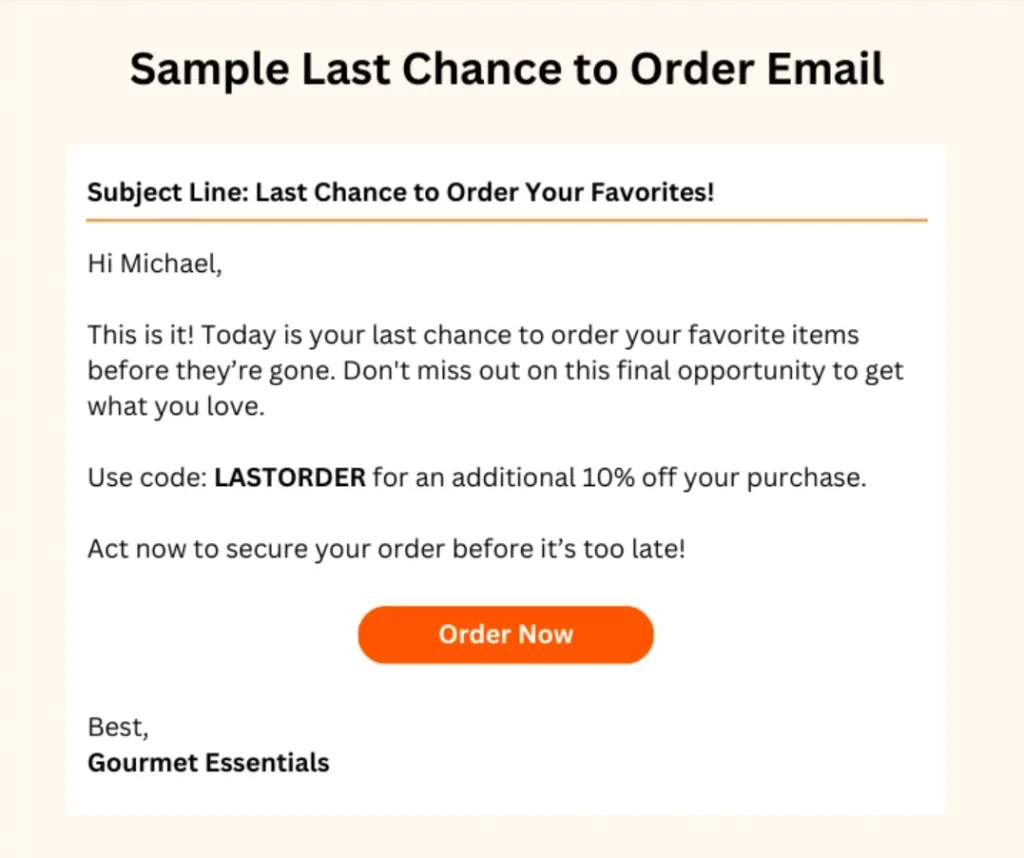Viewport: 1024px width, 858px height.
Task: Click the words 'what you love.'
Action: 176,406
